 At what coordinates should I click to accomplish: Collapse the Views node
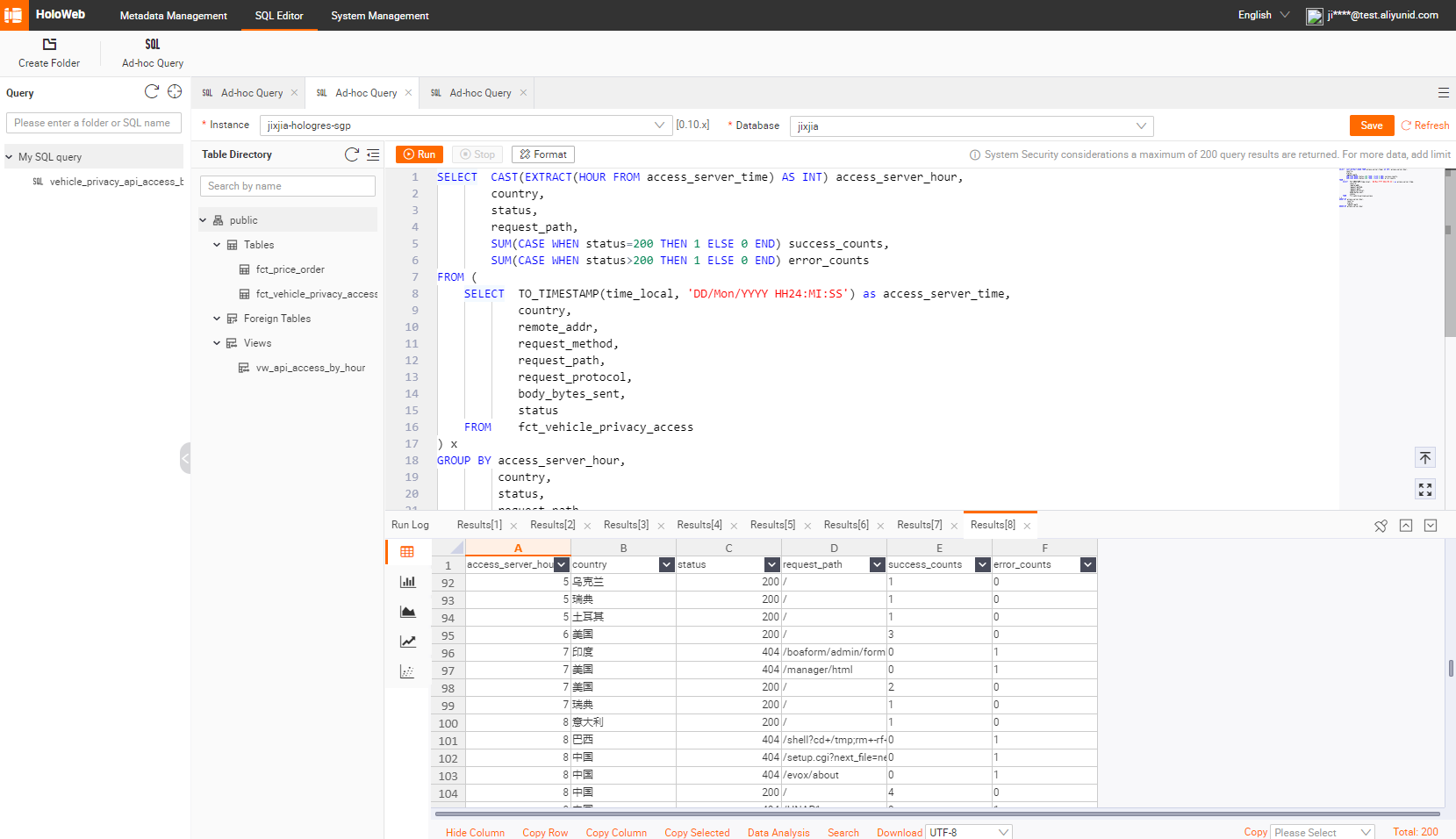pos(217,343)
